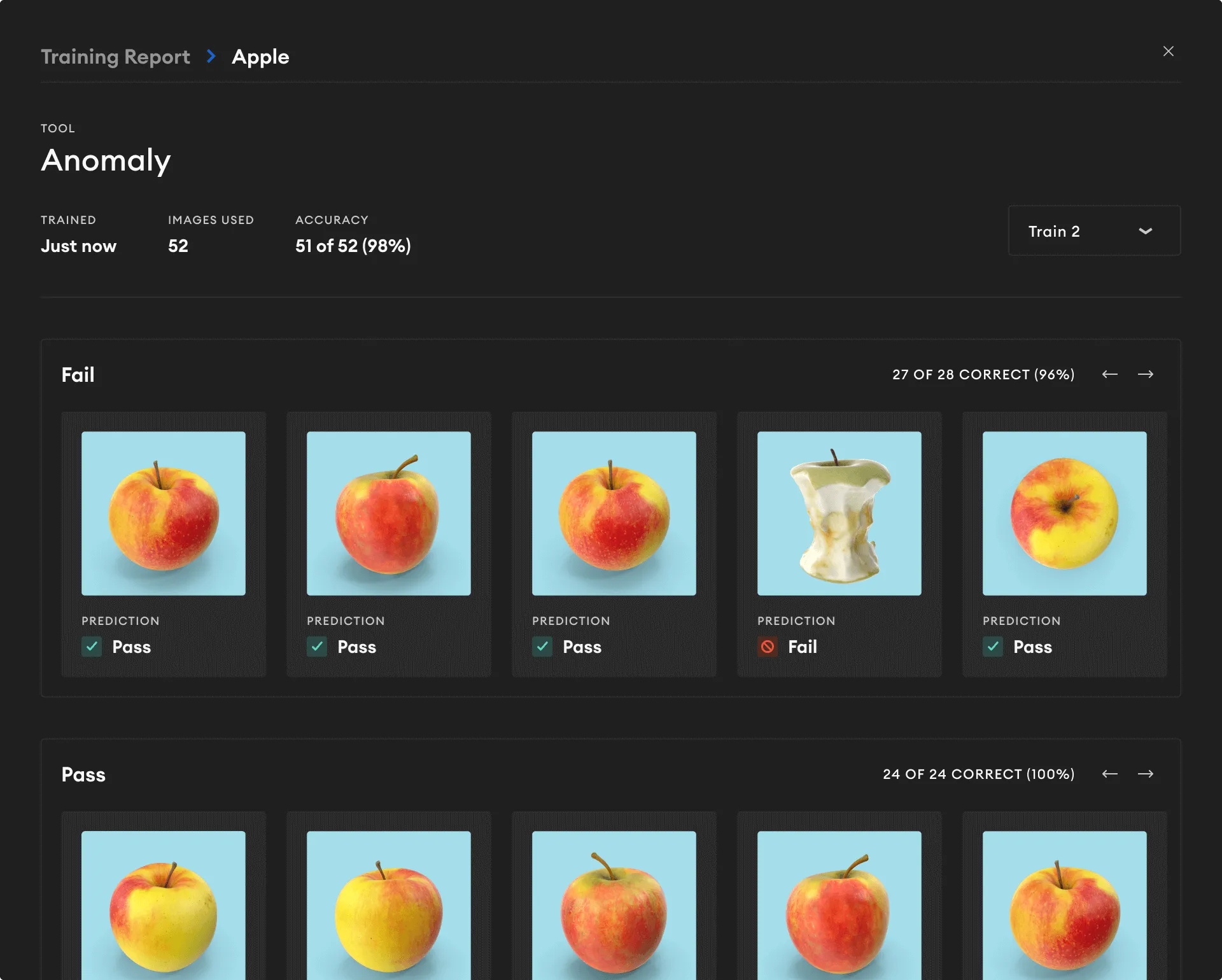Go back to Training Report breadcrumb

115,57
